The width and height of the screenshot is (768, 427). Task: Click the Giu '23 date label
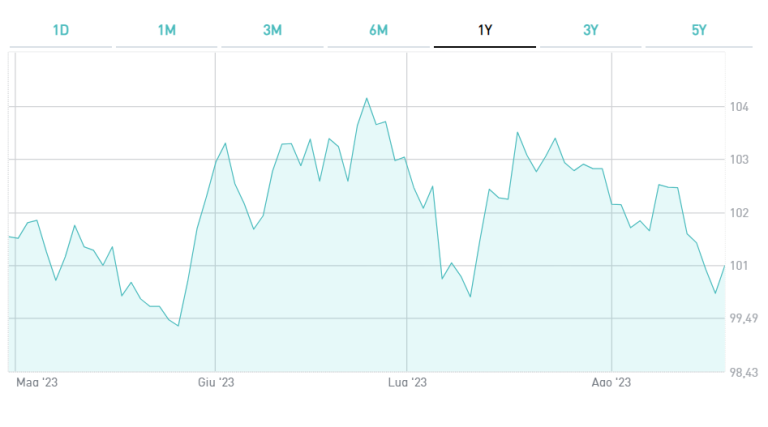coord(215,383)
